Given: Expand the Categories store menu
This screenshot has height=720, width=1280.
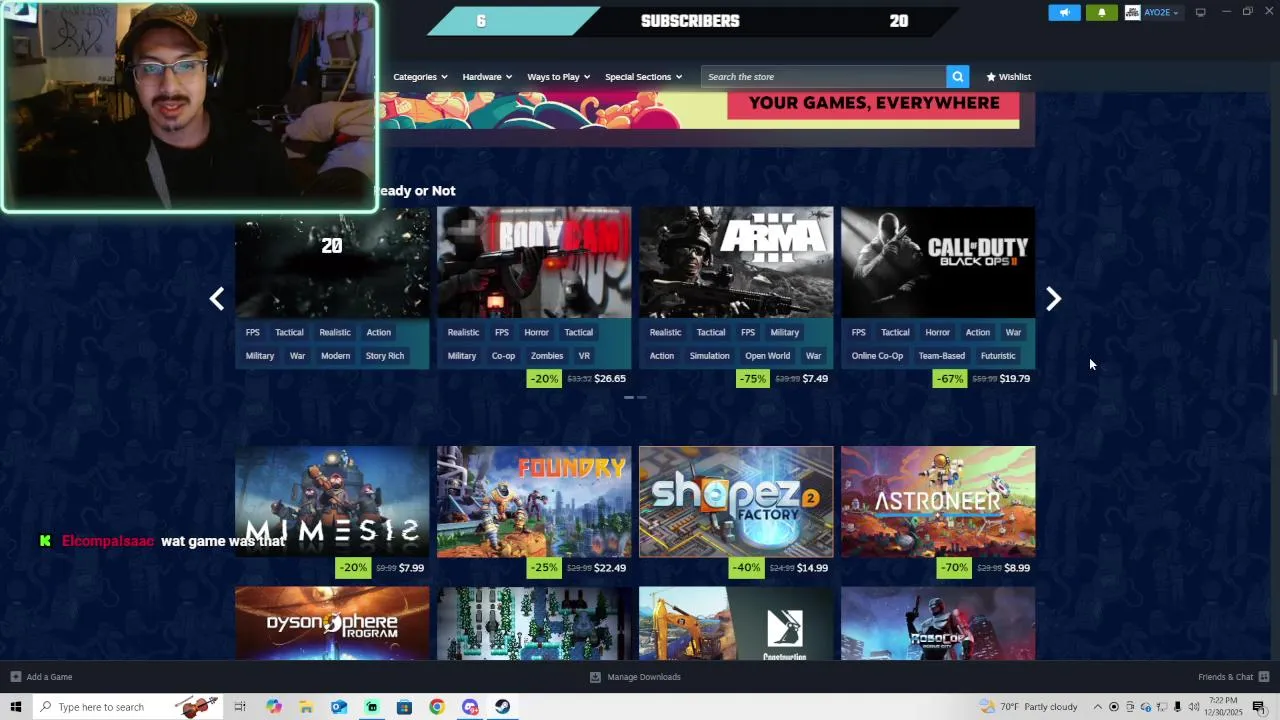Looking at the screenshot, I should point(420,77).
